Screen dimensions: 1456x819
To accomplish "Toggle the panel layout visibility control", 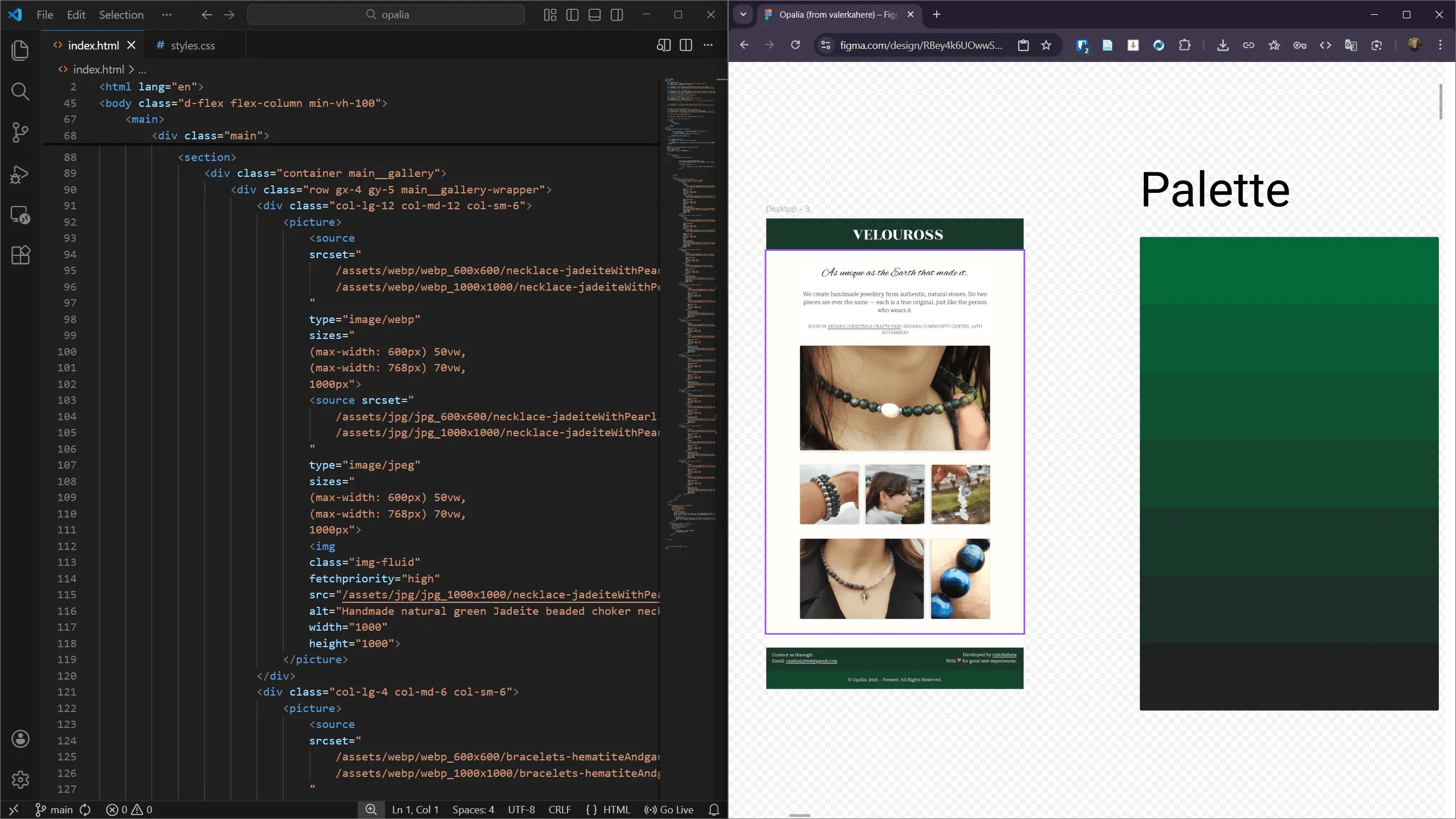I will 594,15.
